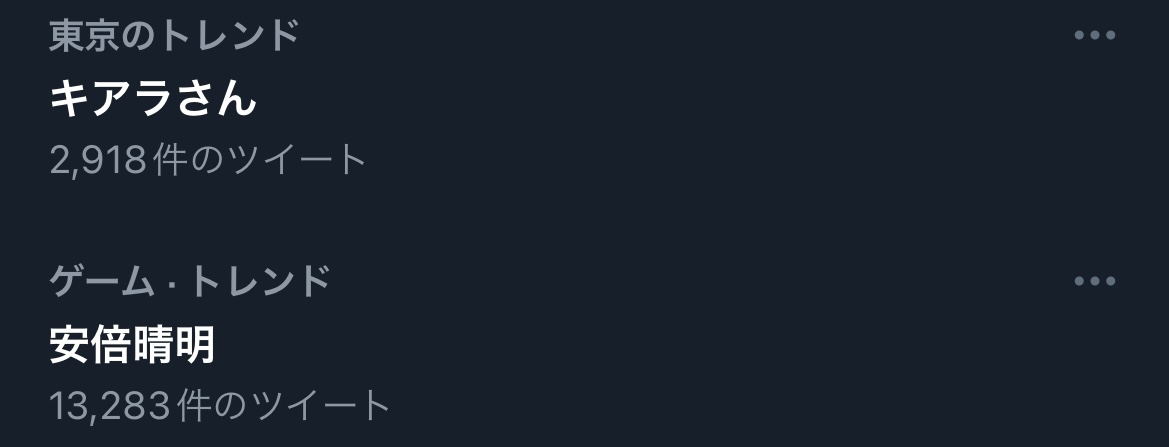Open the キアラさん trending topic
Viewport: 1169px width, 447px height.
(x=152, y=98)
